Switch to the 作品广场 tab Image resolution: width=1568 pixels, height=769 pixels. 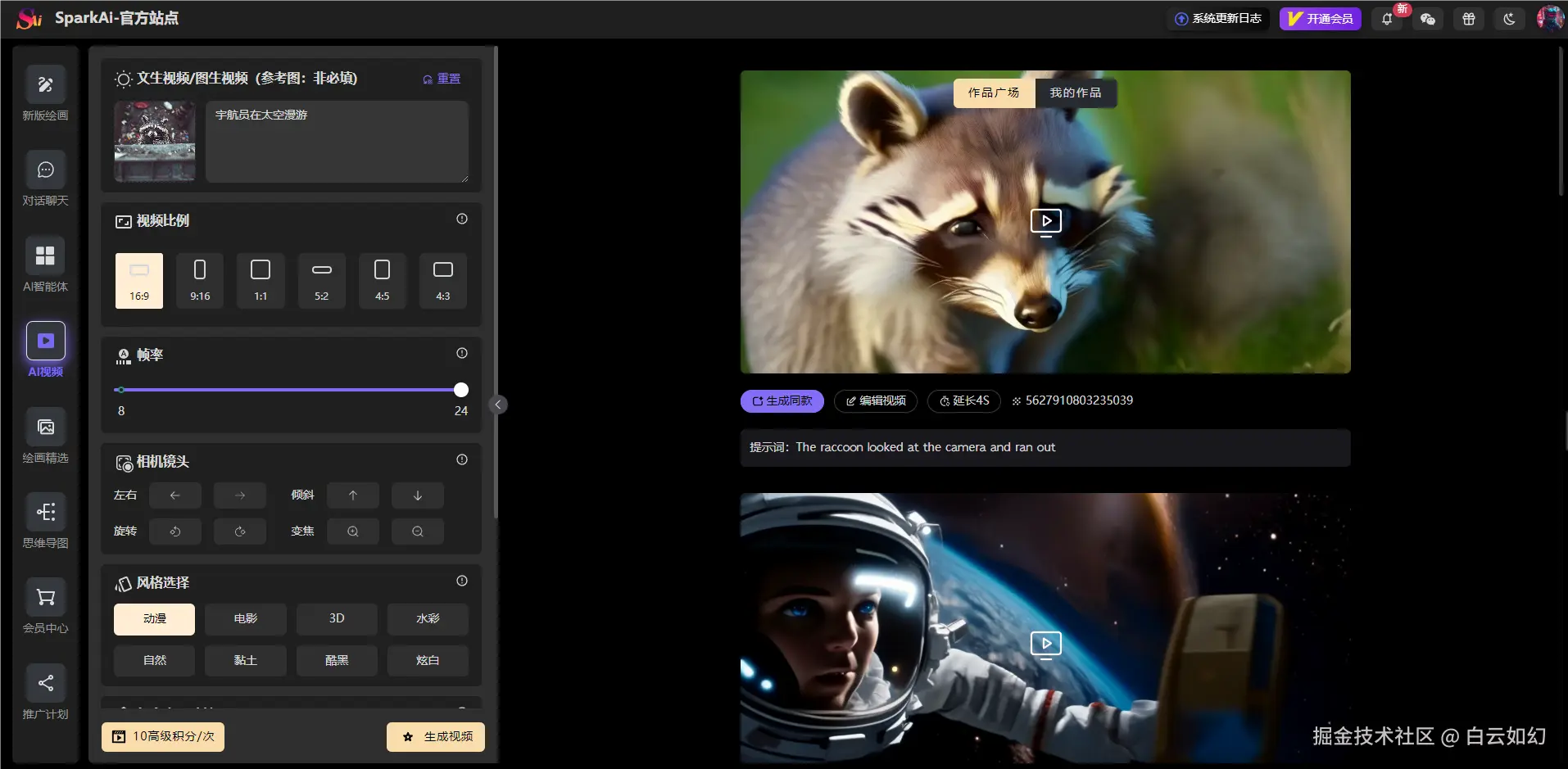pyautogui.click(x=994, y=93)
